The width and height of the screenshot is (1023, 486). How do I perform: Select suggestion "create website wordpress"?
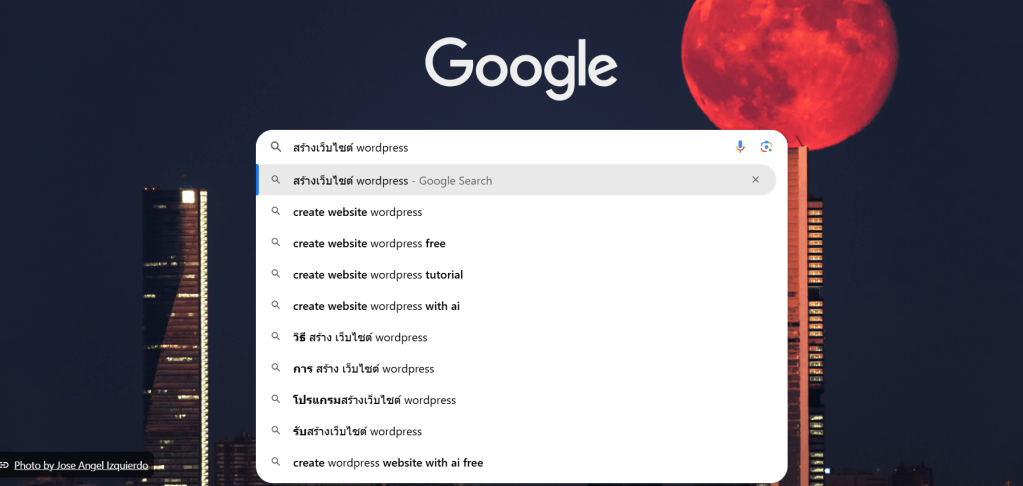pos(357,212)
